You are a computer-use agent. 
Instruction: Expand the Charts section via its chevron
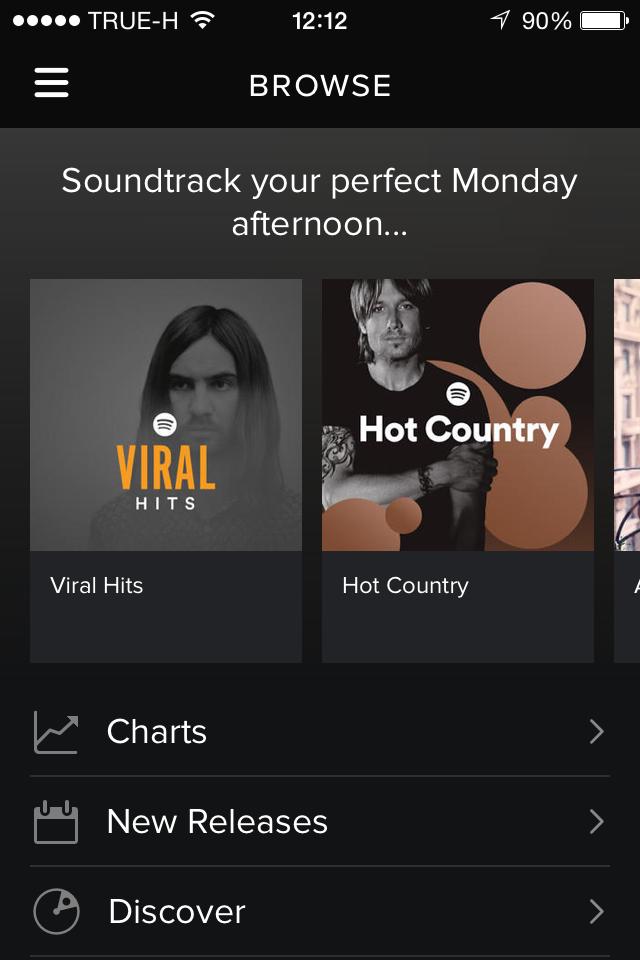(597, 732)
